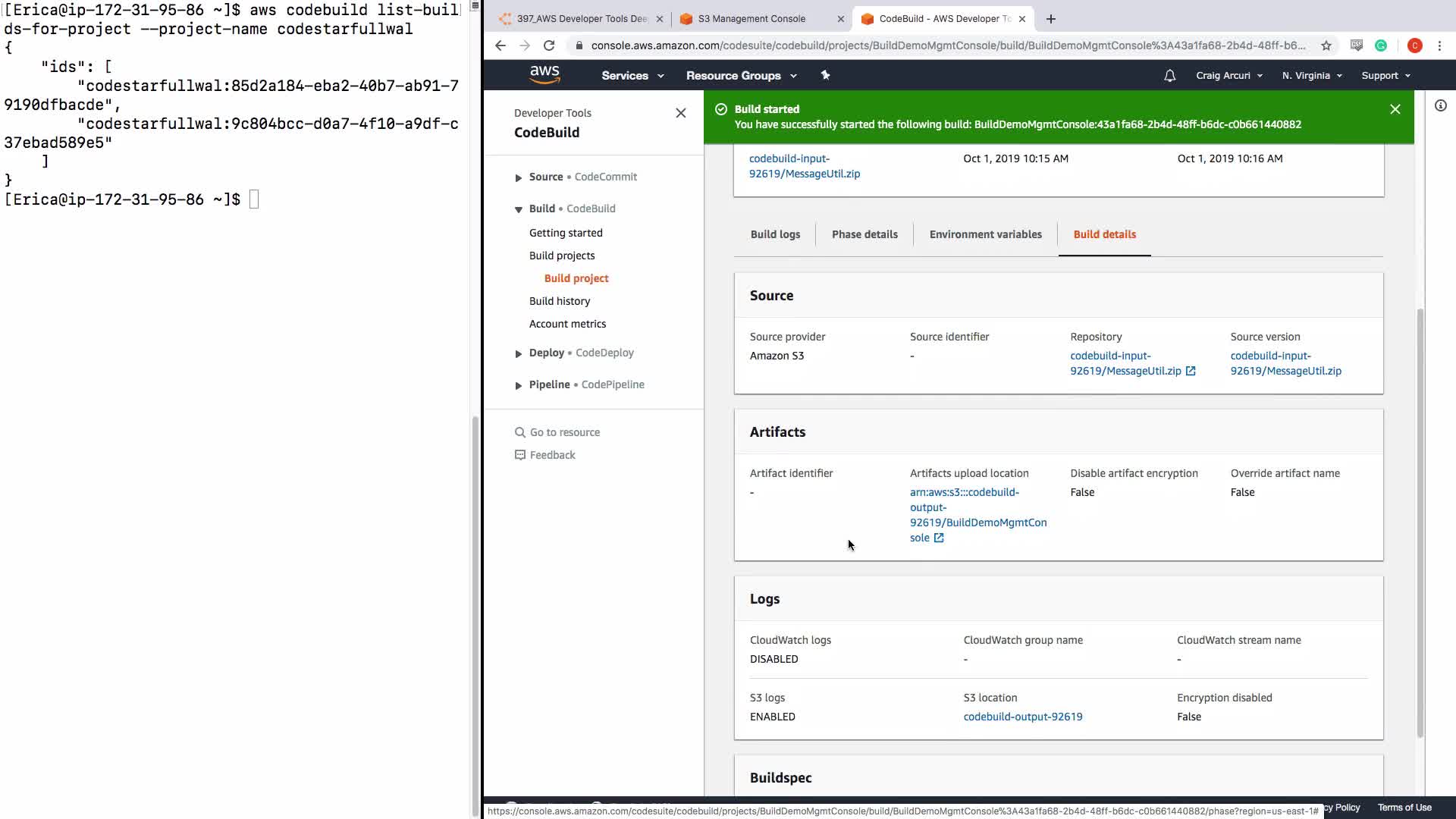Image resolution: width=1456 pixels, height=819 pixels.
Task: Open the N. Virginia region dropdown
Action: pyautogui.click(x=1311, y=75)
